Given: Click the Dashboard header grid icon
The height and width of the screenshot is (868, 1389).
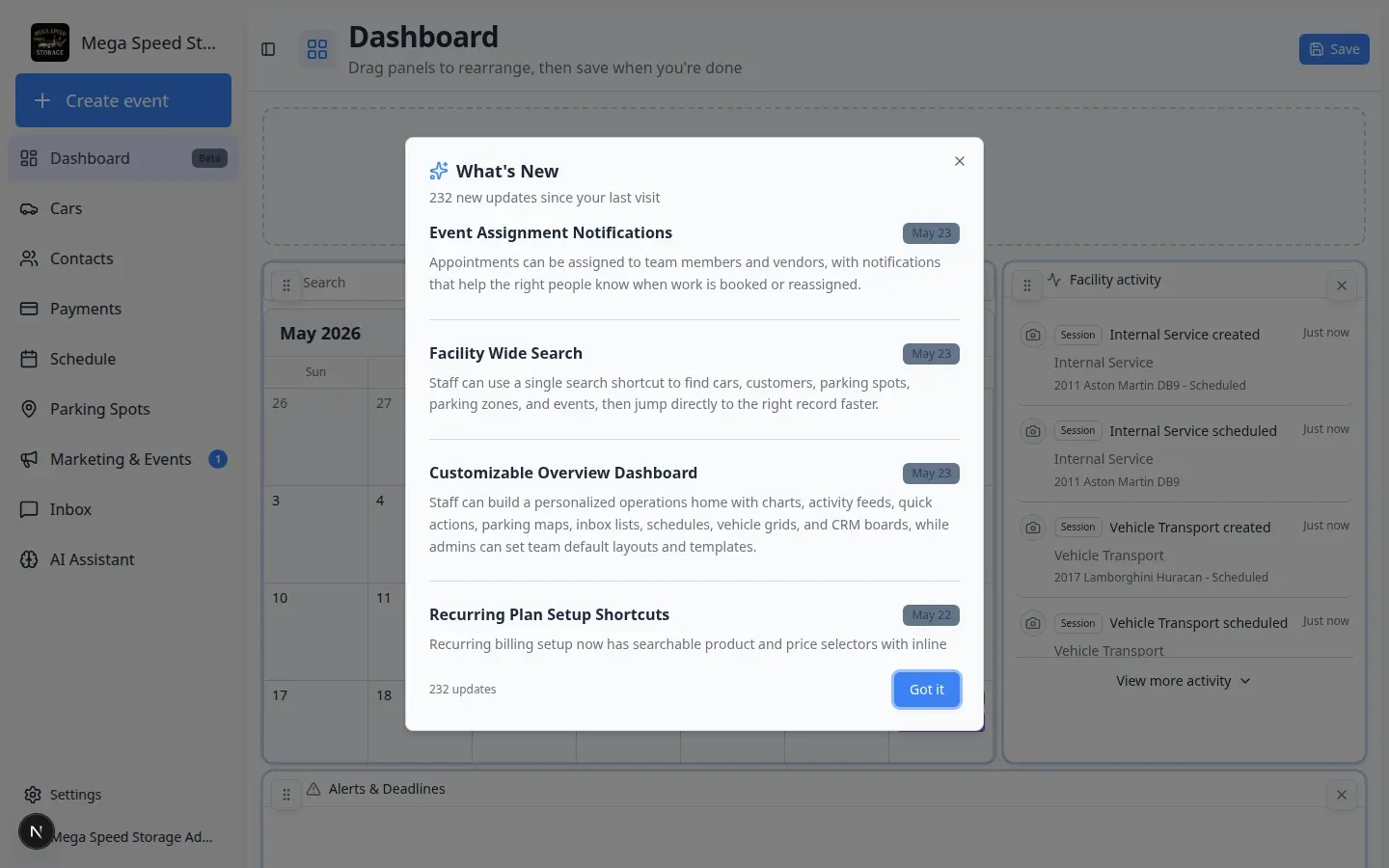Looking at the screenshot, I should pos(317,49).
